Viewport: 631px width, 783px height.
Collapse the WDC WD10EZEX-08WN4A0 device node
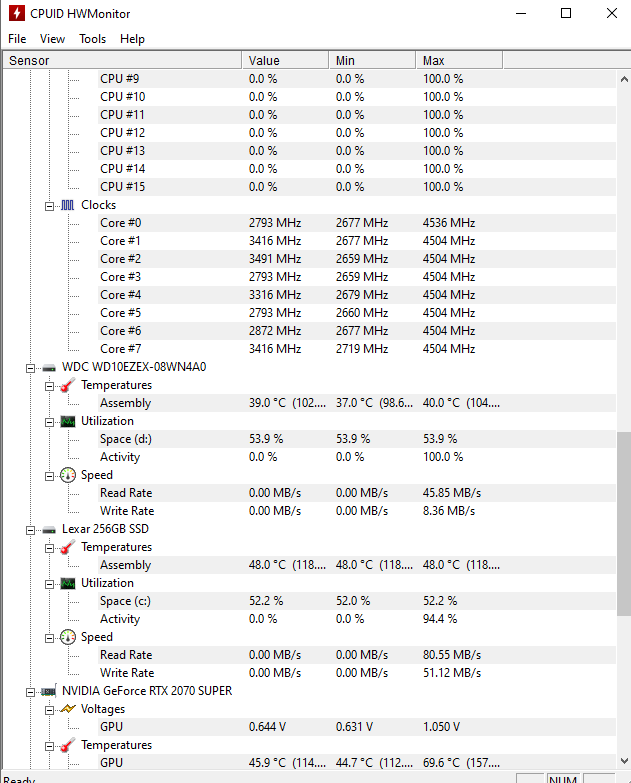click(30, 368)
